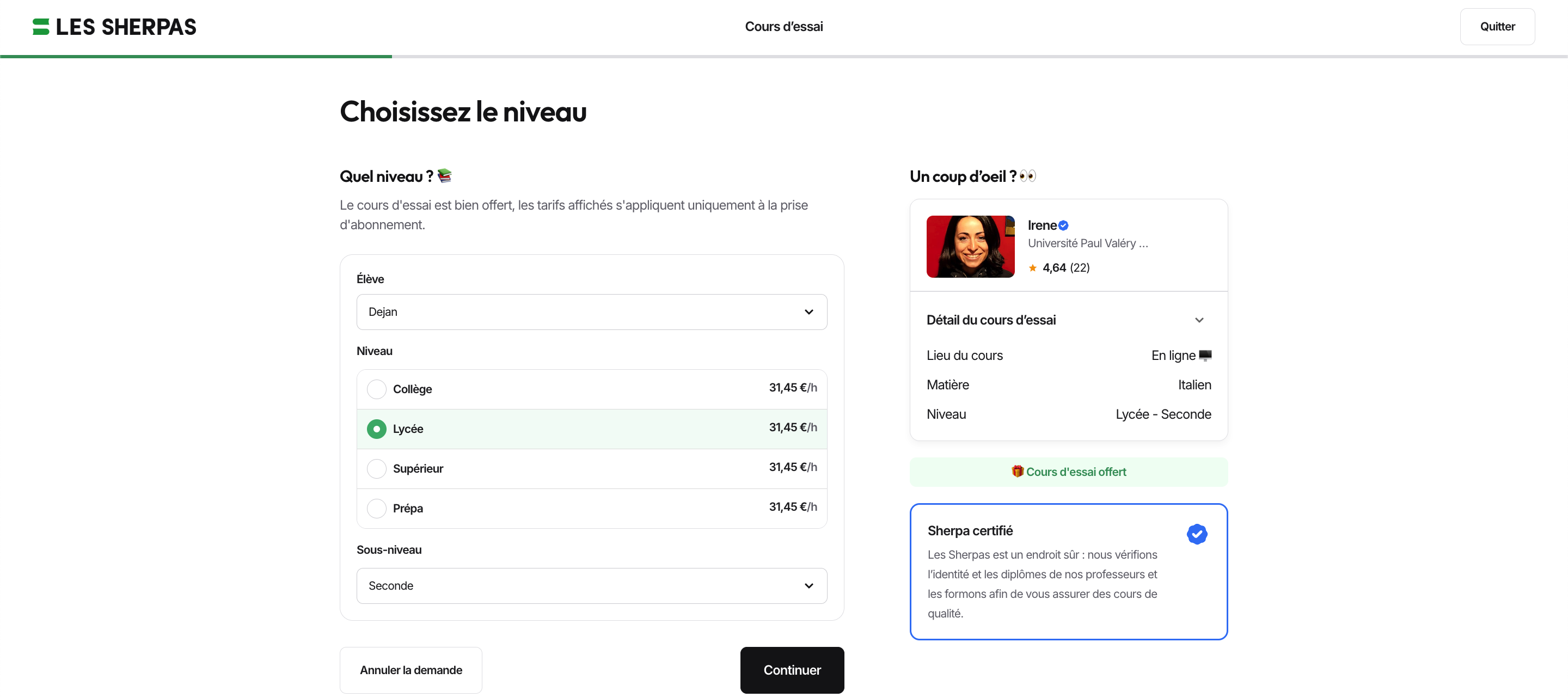The width and height of the screenshot is (1568, 697).
Task: Collapse the 'Détail du cours d'essai' section
Action: tap(1198, 320)
